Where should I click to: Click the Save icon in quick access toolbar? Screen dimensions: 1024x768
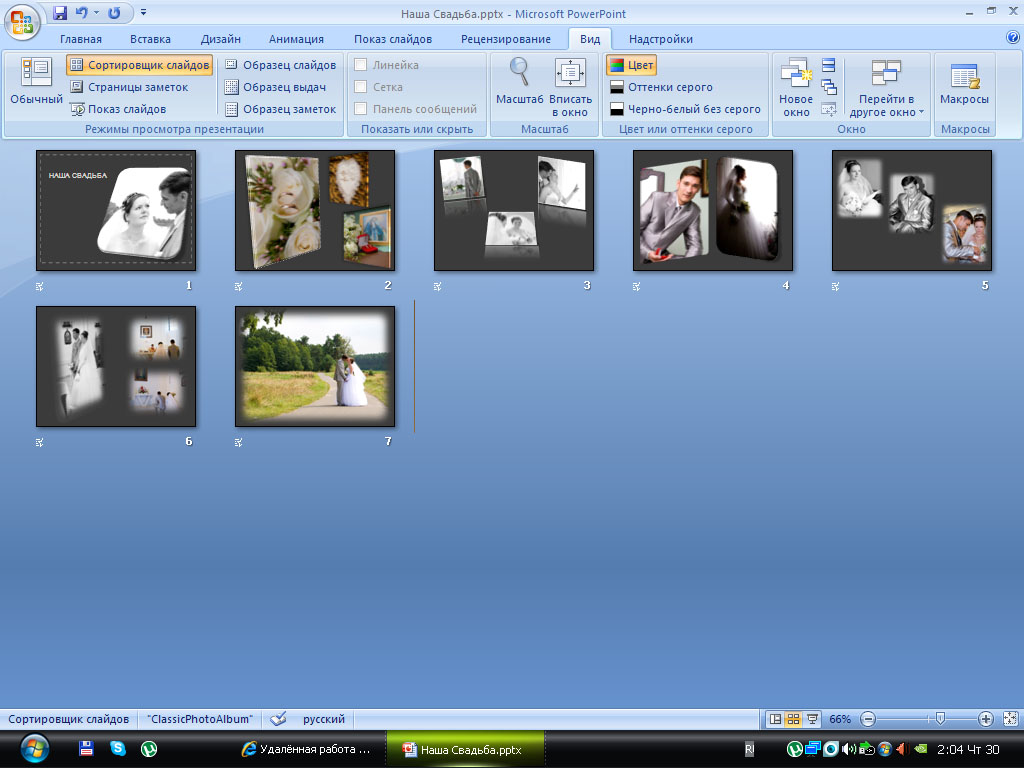[60, 13]
